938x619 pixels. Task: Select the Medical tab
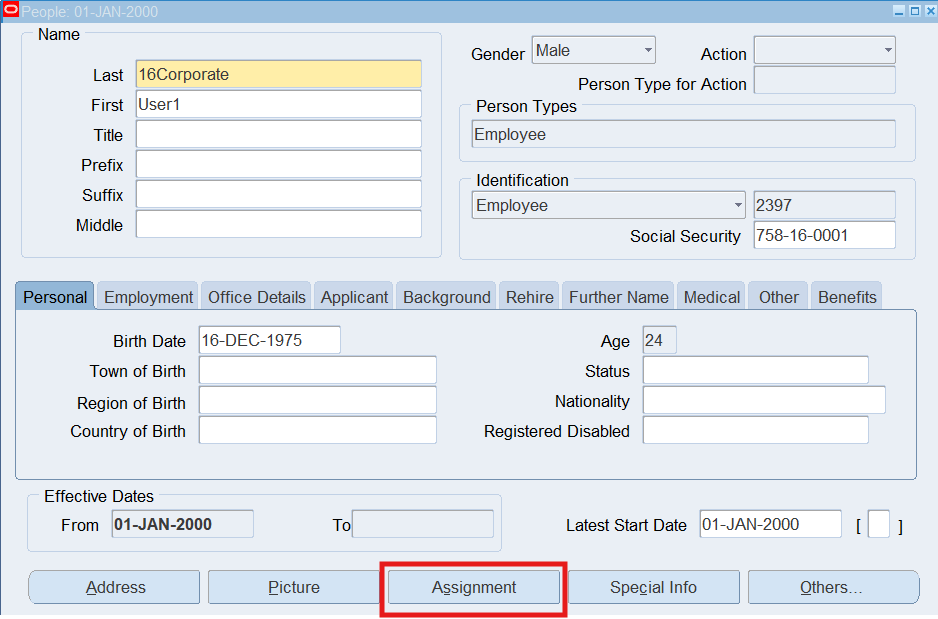coord(711,297)
